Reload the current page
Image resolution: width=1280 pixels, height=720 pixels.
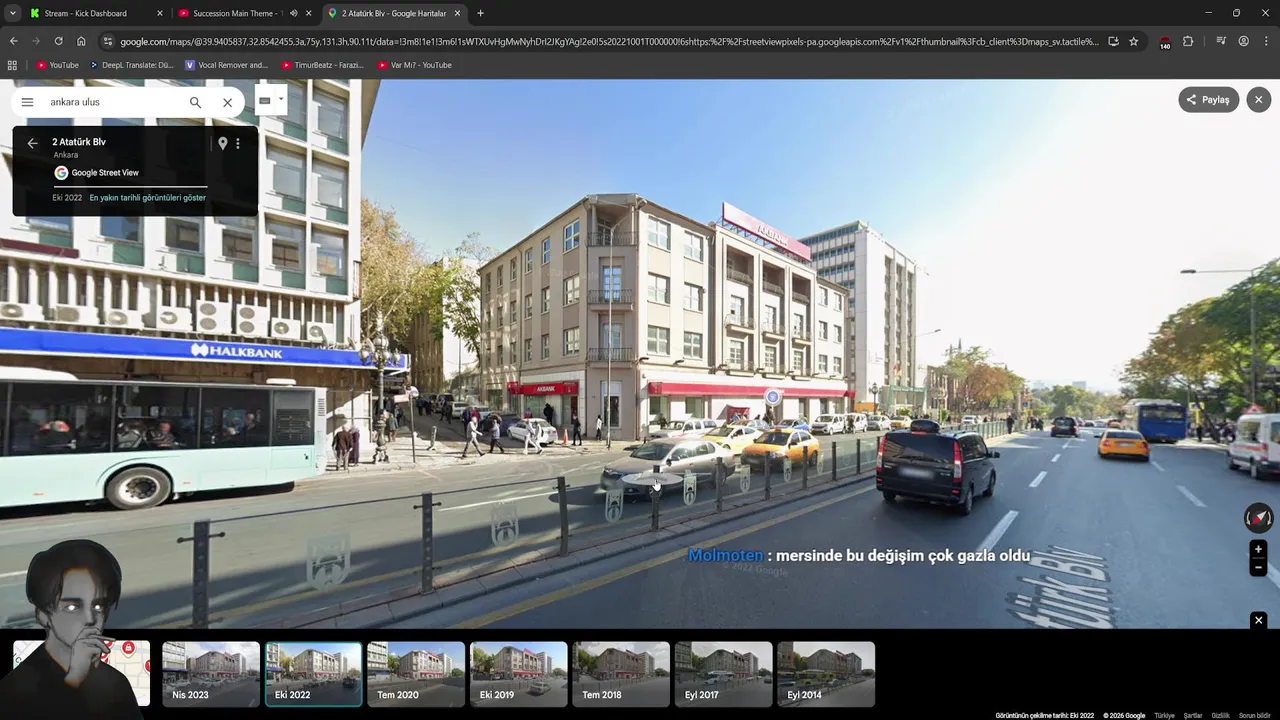coord(58,41)
